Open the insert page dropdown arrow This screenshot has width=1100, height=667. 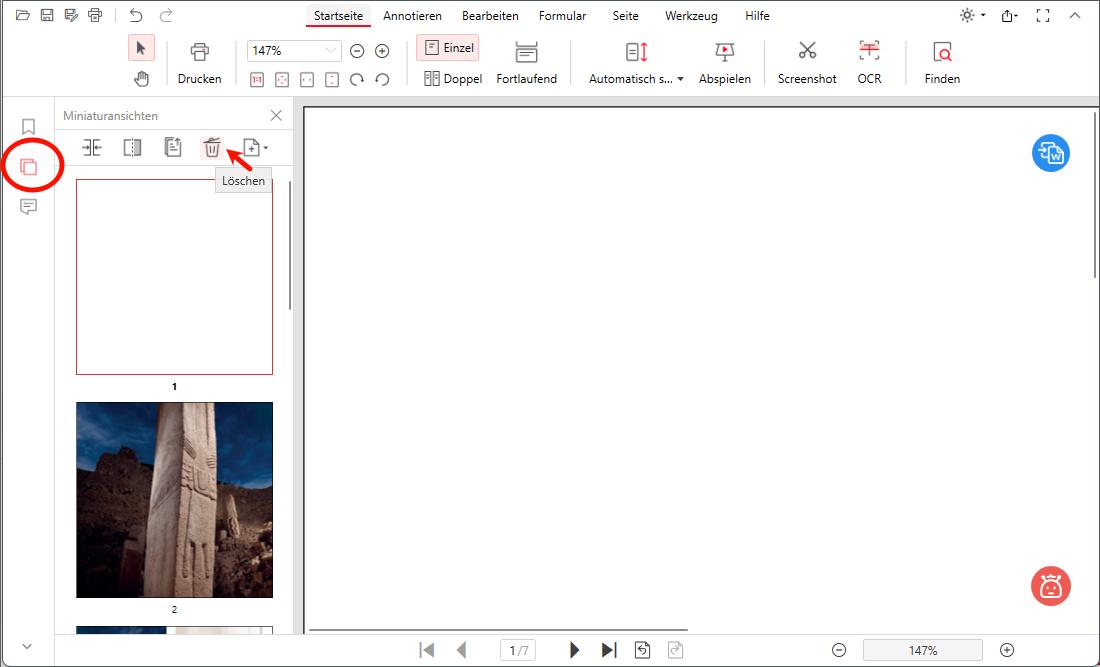click(266, 147)
